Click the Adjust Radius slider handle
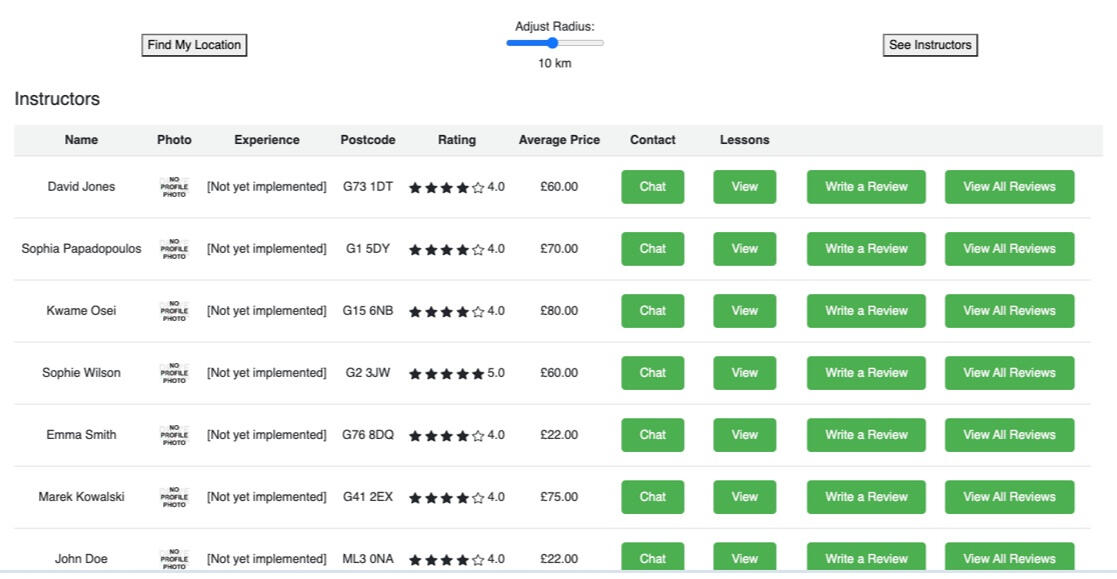Image resolution: width=1117 pixels, height=579 pixels. (552, 43)
